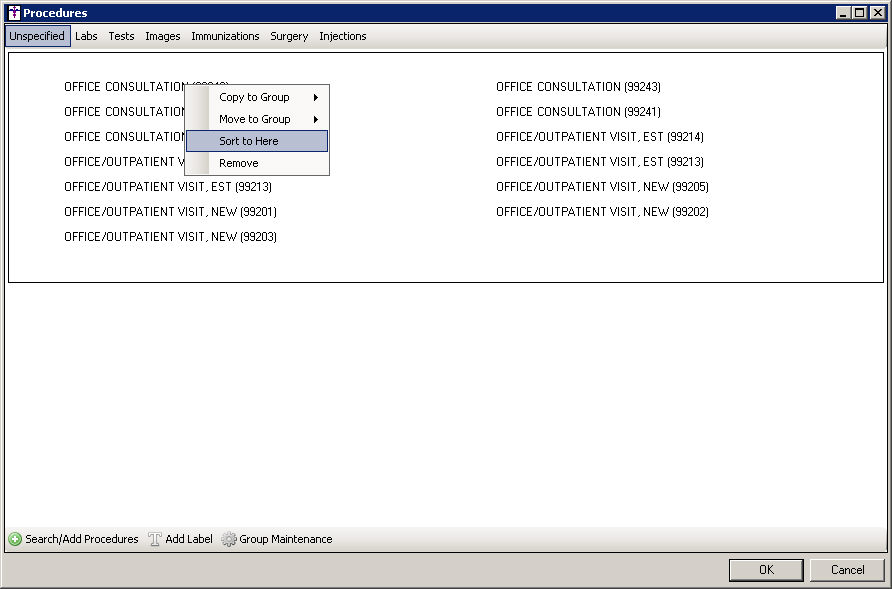The image size is (892, 589).
Task: Expand the Copy to Group submenu arrow
Action: [x=316, y=97]
